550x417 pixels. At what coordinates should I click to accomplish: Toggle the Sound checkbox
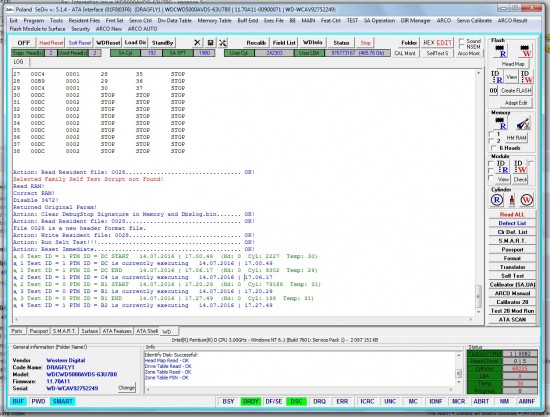point(462,41)
